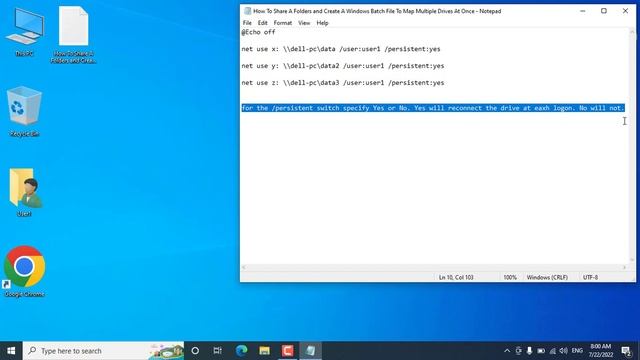Click the 'Windows (CRLF)' status entry

pyautogui.click(x=547, y=278)
